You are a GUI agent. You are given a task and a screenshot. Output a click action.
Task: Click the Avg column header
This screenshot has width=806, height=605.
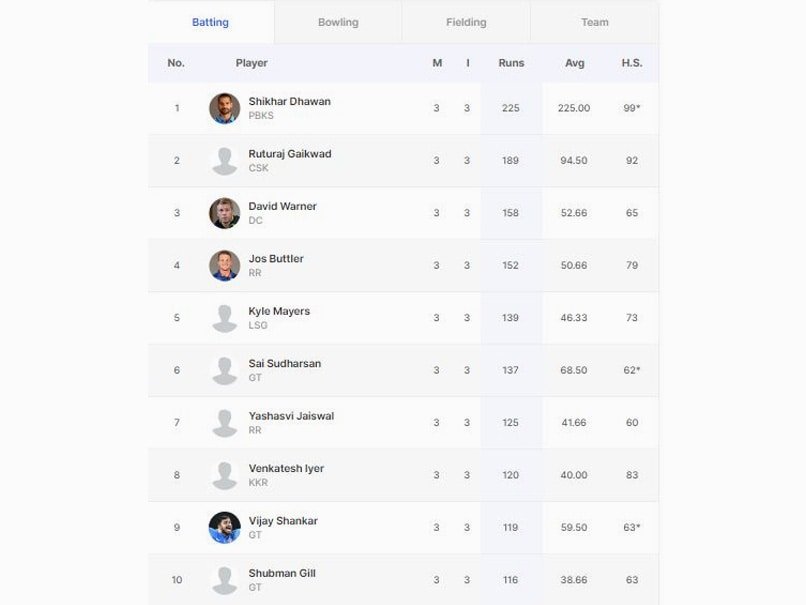[x=575, y=63]
